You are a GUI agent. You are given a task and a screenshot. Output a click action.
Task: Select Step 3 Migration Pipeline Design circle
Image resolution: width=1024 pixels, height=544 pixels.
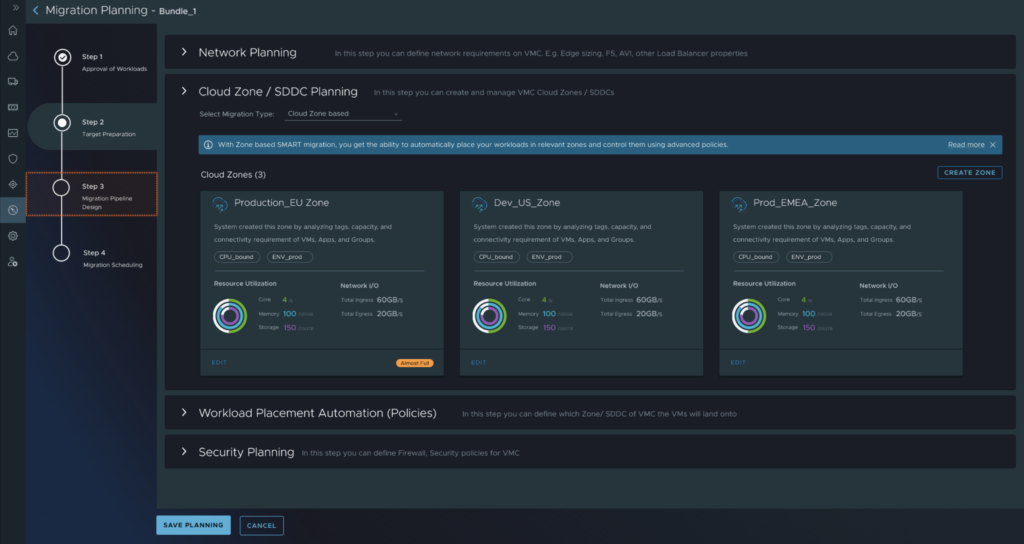click(61, 188)
